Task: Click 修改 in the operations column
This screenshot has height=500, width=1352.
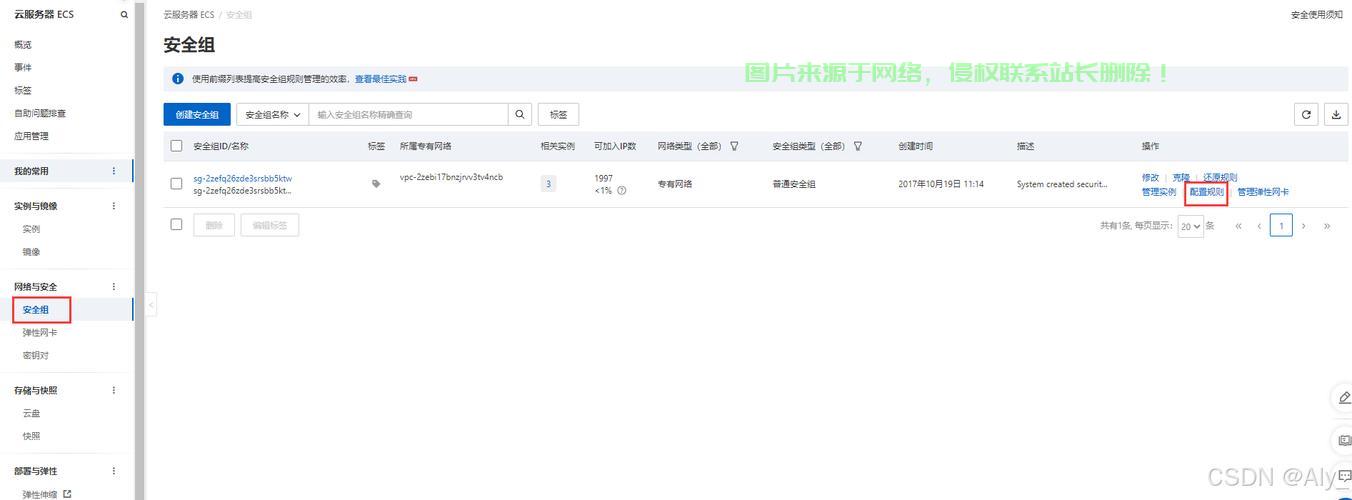Action: [1150, 177]
